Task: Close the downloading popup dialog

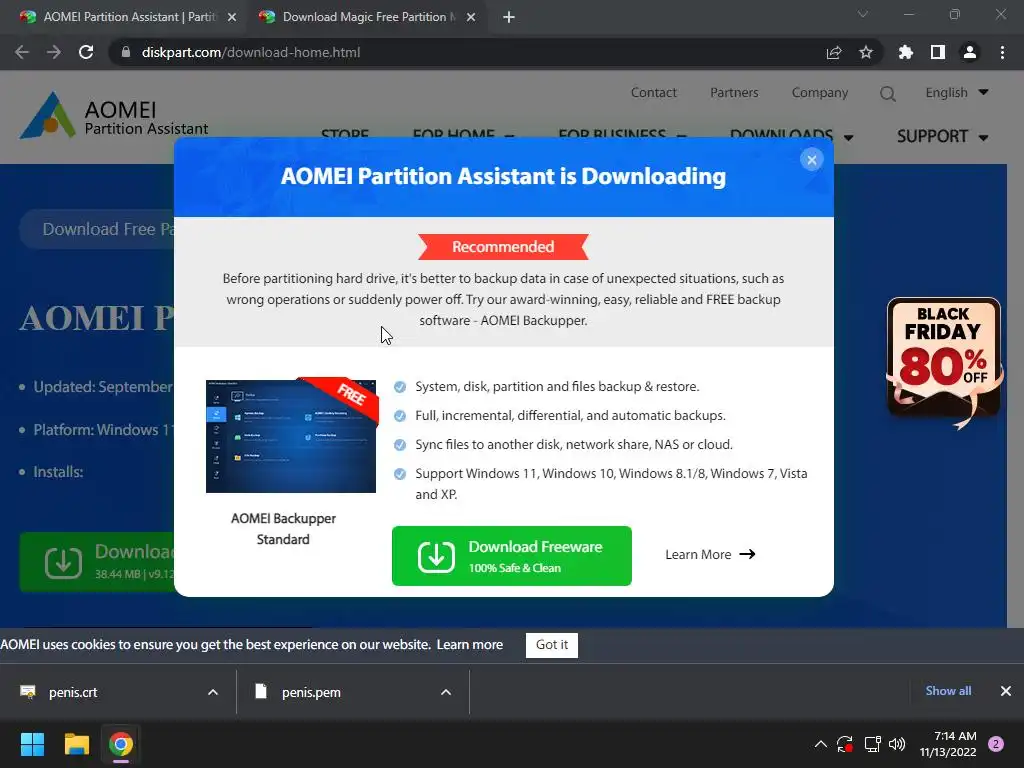Action: tap(812, 160)
